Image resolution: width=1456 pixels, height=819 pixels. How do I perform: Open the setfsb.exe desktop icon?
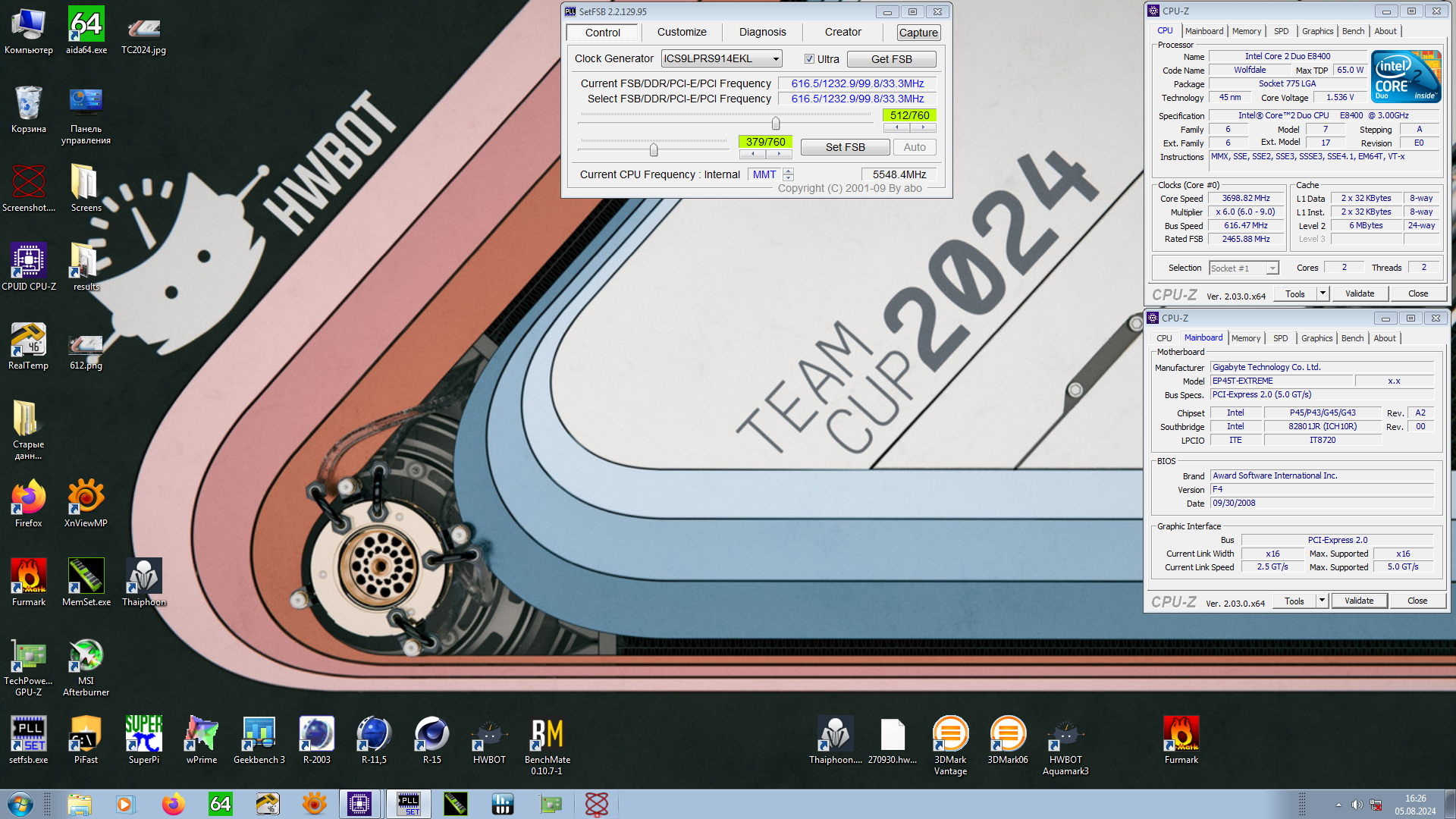tap(29, 740)
